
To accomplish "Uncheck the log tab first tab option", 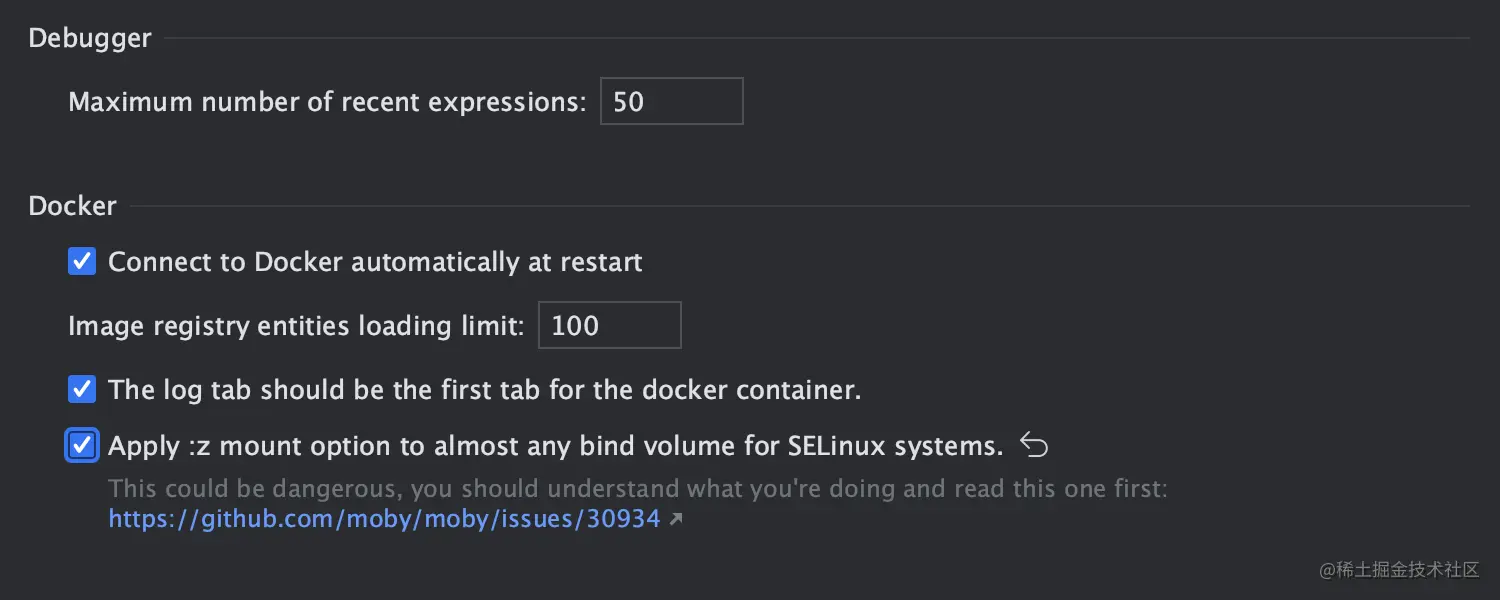I will [x=82, y=389].
